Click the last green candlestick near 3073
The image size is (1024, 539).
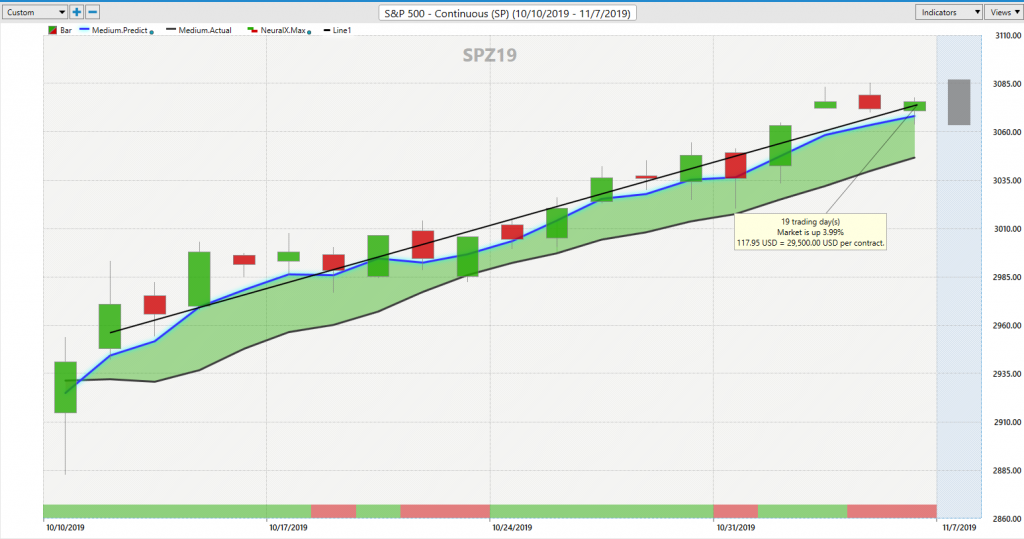pyautogui.click(x=914, y=106)
